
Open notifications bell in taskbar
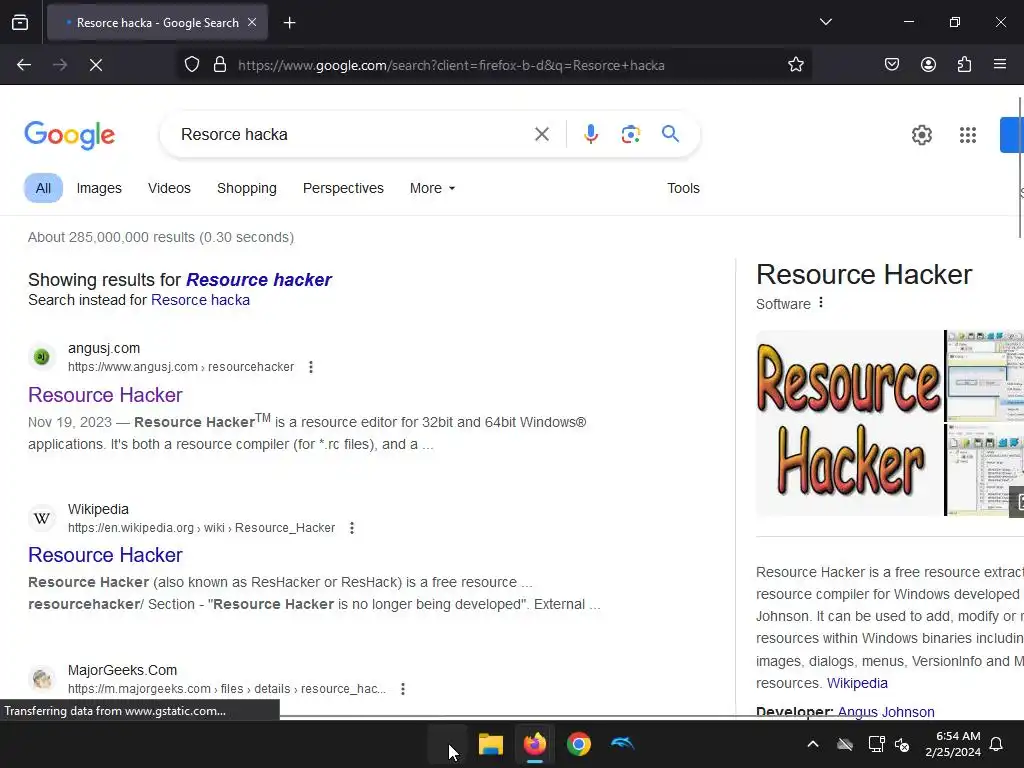coord(996,744)
